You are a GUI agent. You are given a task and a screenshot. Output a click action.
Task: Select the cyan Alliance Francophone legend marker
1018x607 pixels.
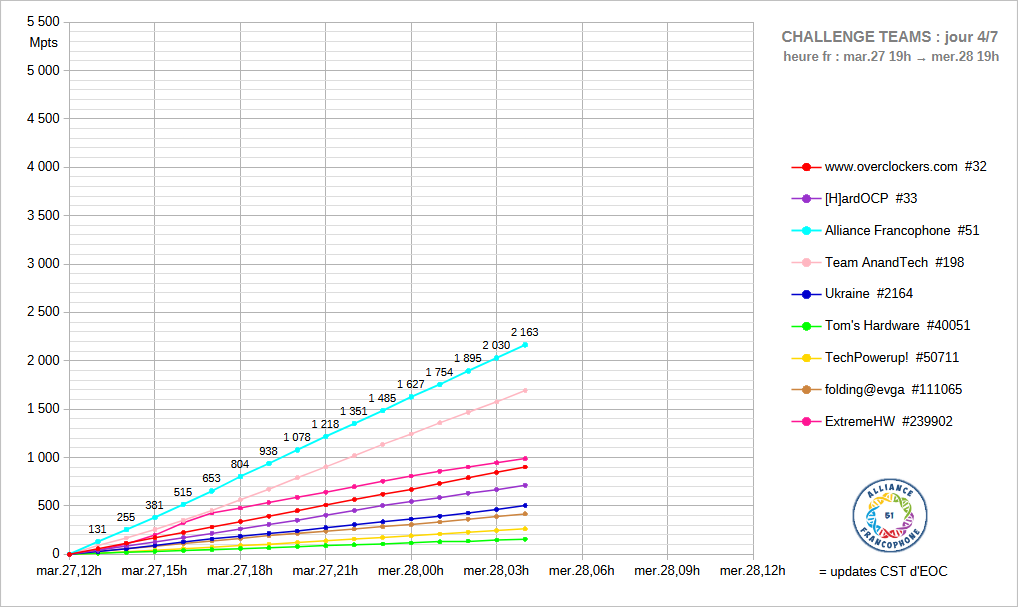806,231
